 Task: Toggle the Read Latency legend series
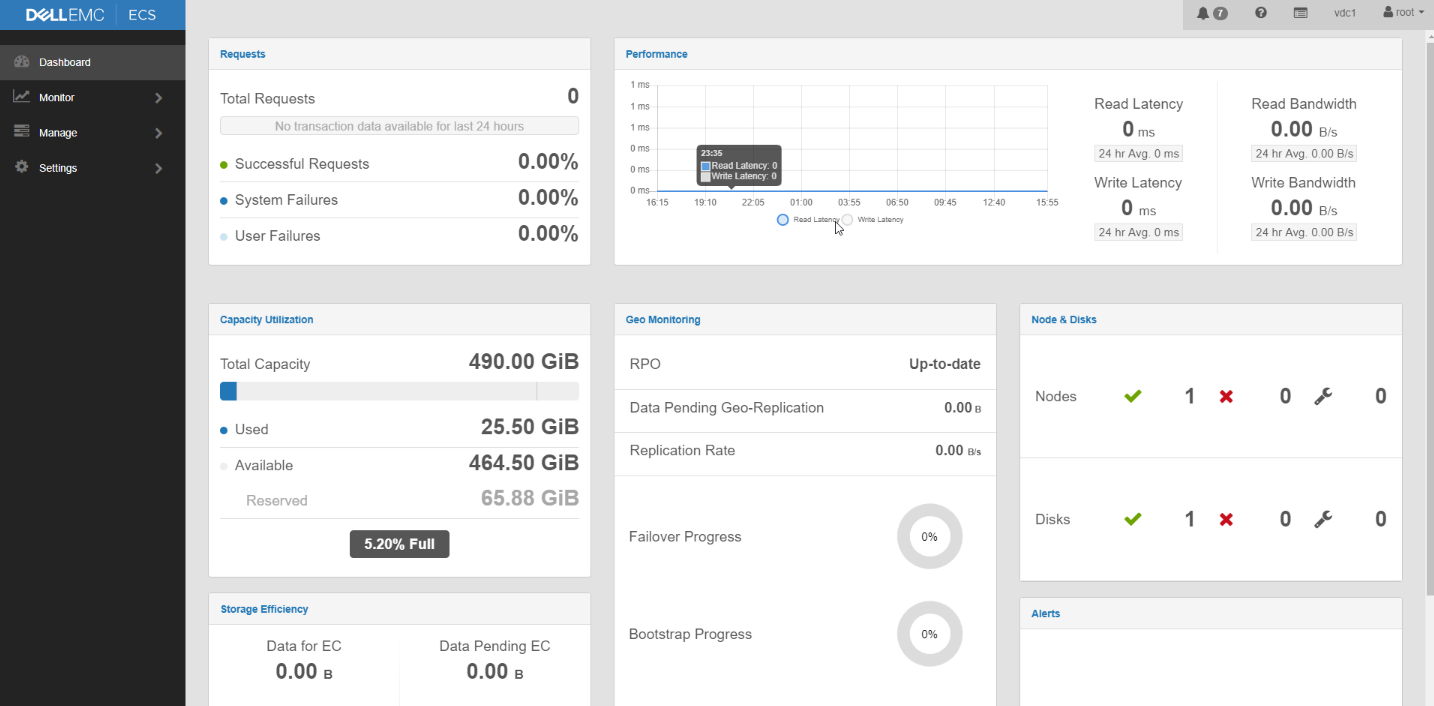pyautogui.click(x=808, y=219)
